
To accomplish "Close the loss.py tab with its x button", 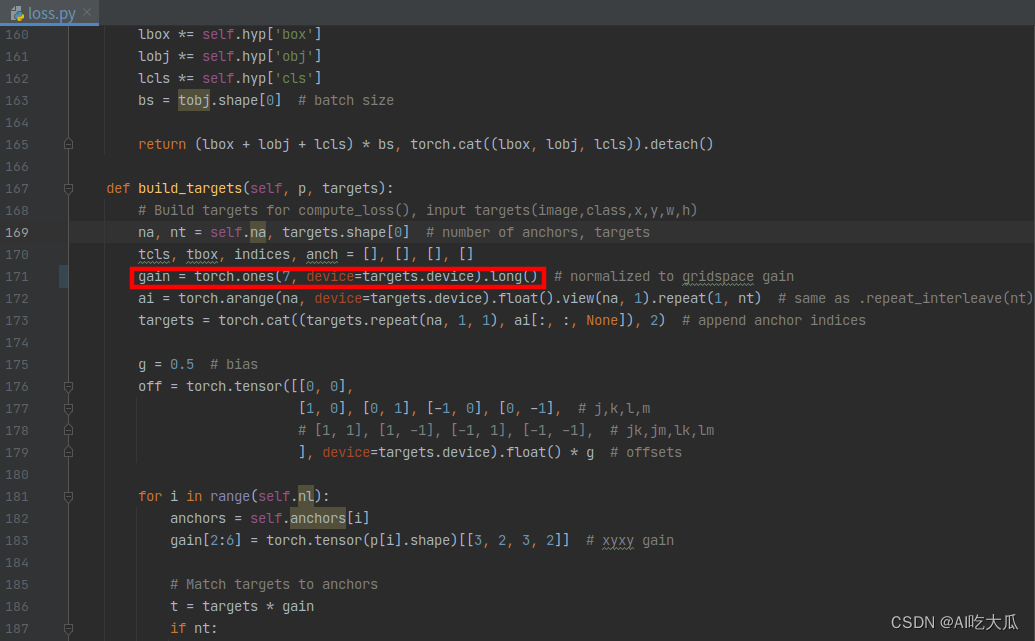I will click(x=87, y=13).
